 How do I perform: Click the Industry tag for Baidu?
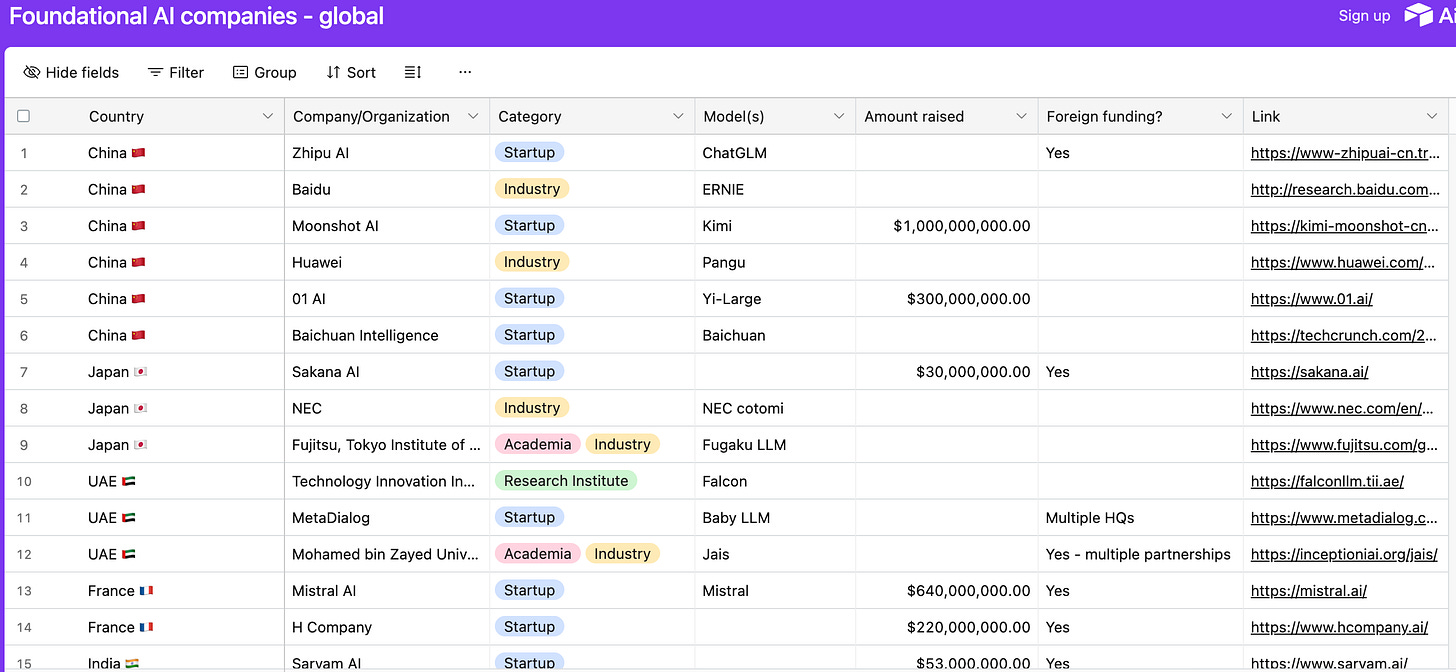pos(531,189)
